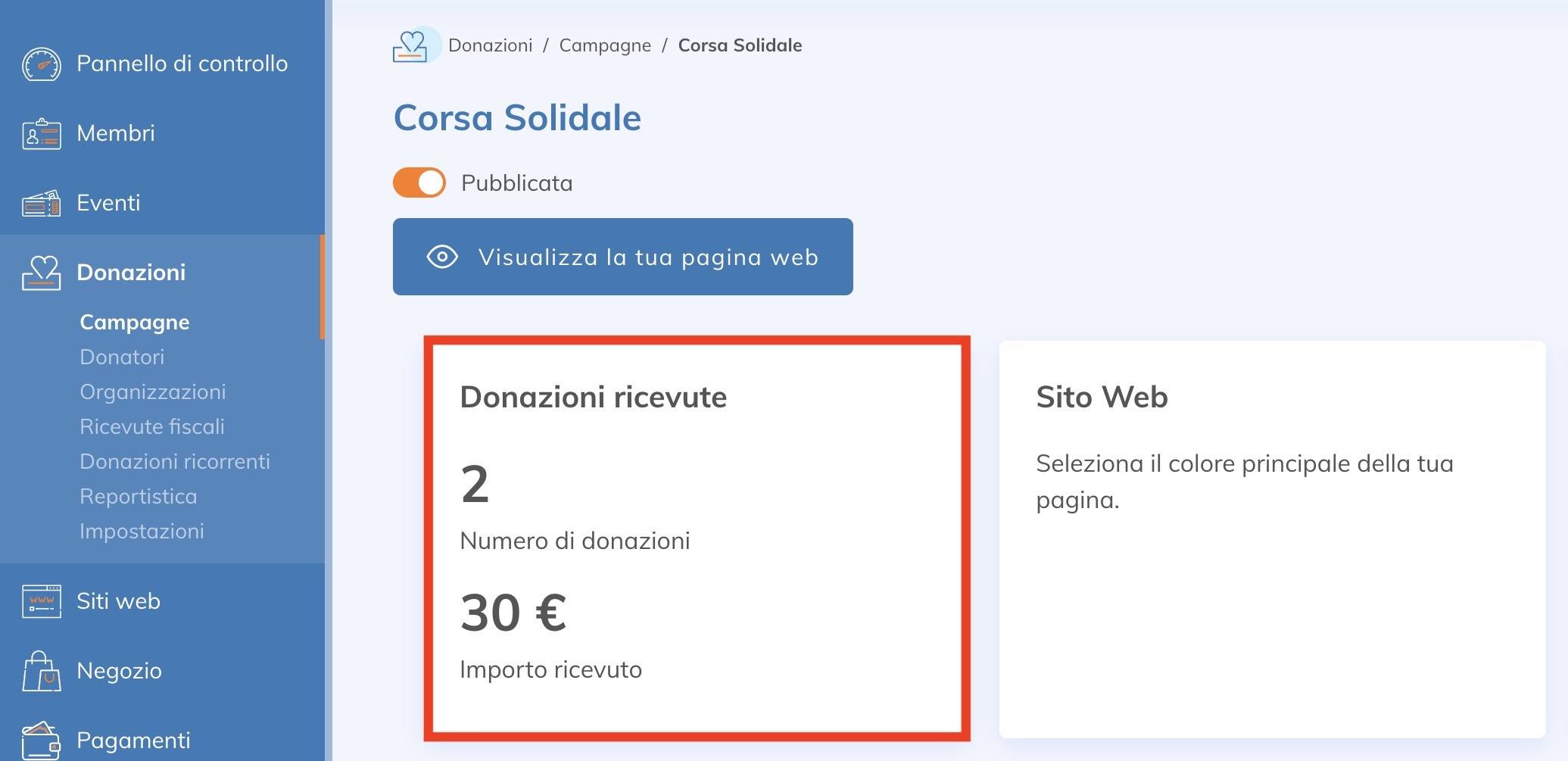Click the Visualizza la tua pagina web button
Image resolution: width=1568 pixels, height=761 pixels.
coord(622,257)
